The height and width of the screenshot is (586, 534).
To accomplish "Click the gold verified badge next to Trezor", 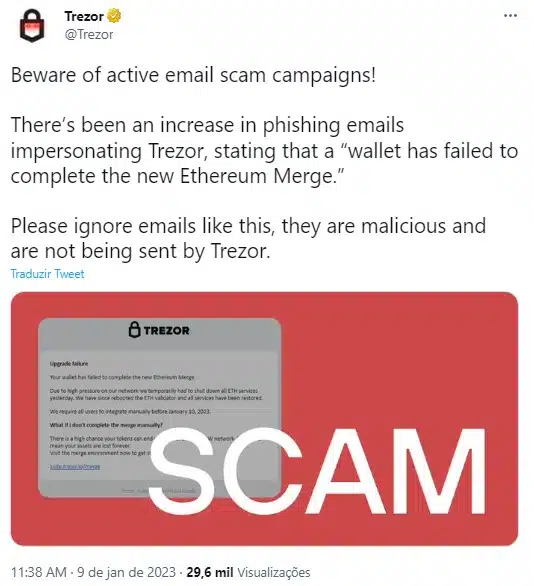I will click(x=114, y=16).
